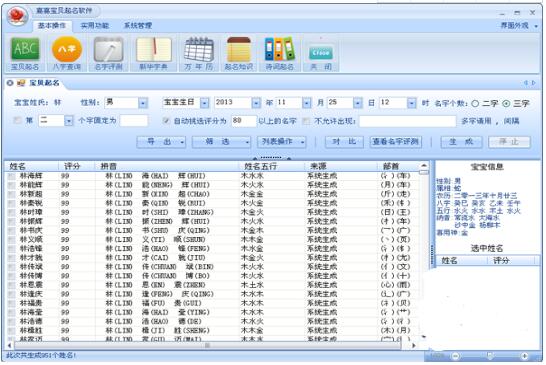Open the 宝贝起名 ABC tool
The image size is (546, 365).
click(25, 54)
